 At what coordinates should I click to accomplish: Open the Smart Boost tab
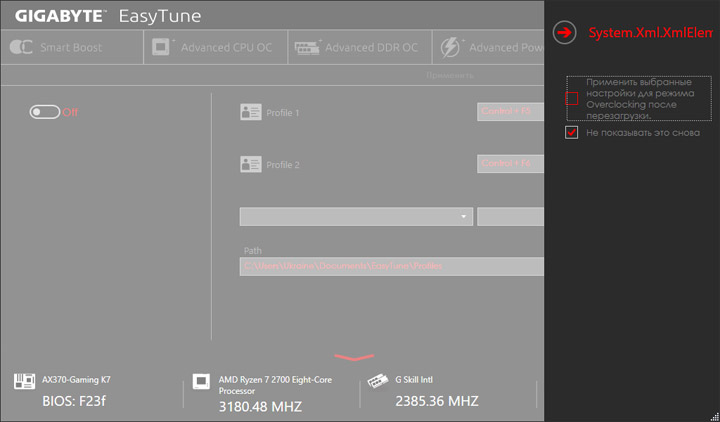point(72,47)
